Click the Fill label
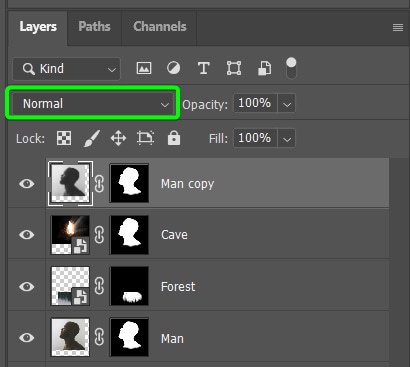 pos(218,138)
